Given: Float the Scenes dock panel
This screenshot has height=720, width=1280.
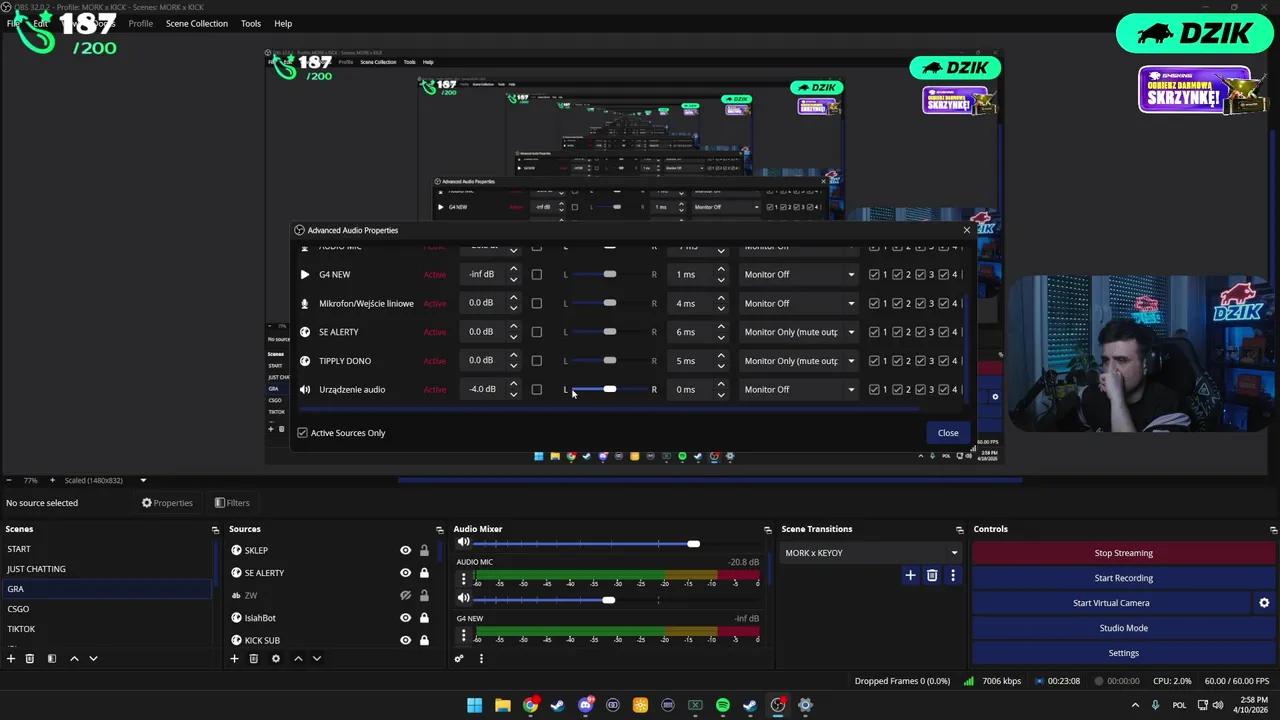Looking at the screenshot, I should (215, 530).
